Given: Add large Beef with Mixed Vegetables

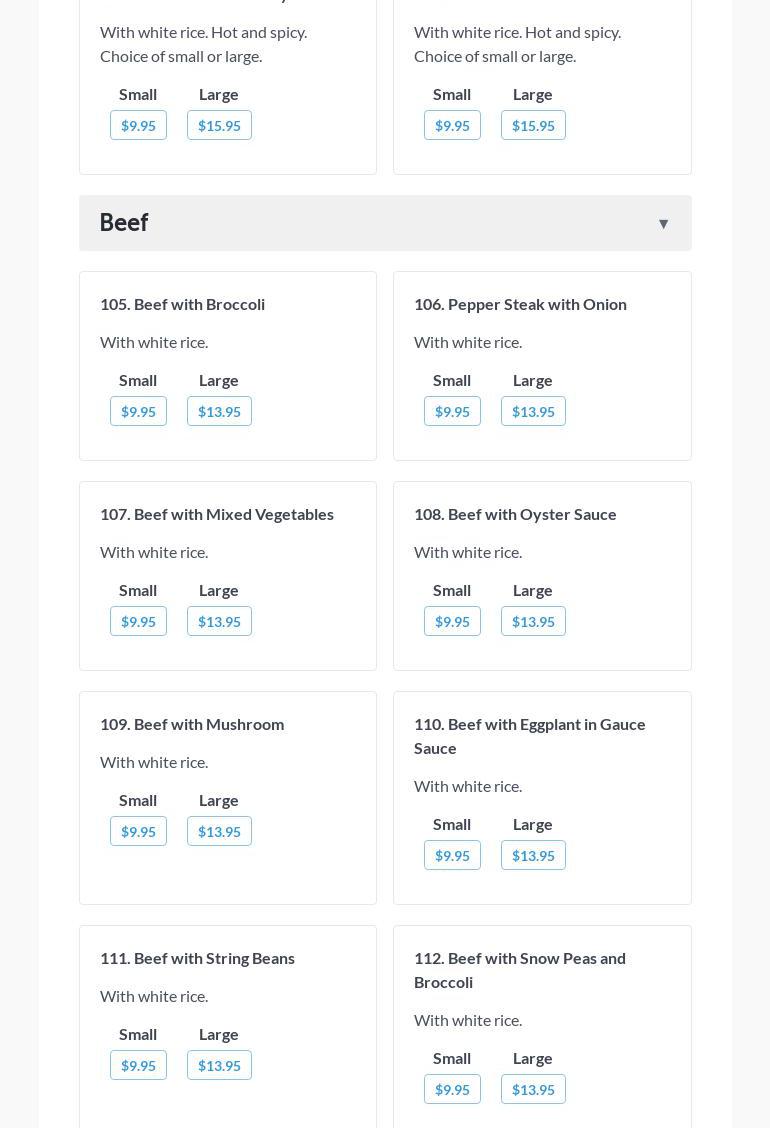Looking at the screenshot, I should pos(219,621).
